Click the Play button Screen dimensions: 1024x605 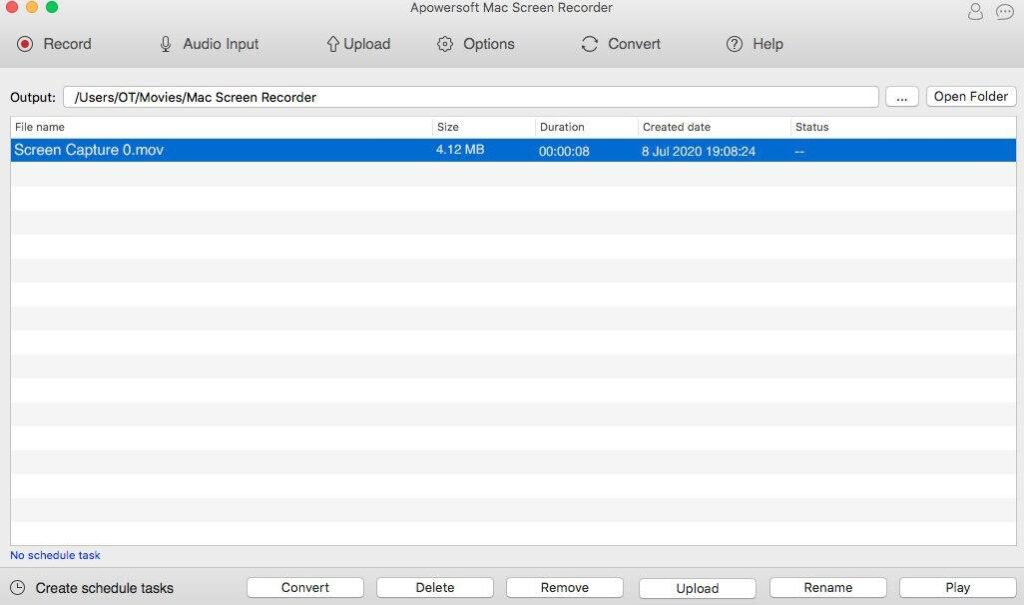[958, 587]
